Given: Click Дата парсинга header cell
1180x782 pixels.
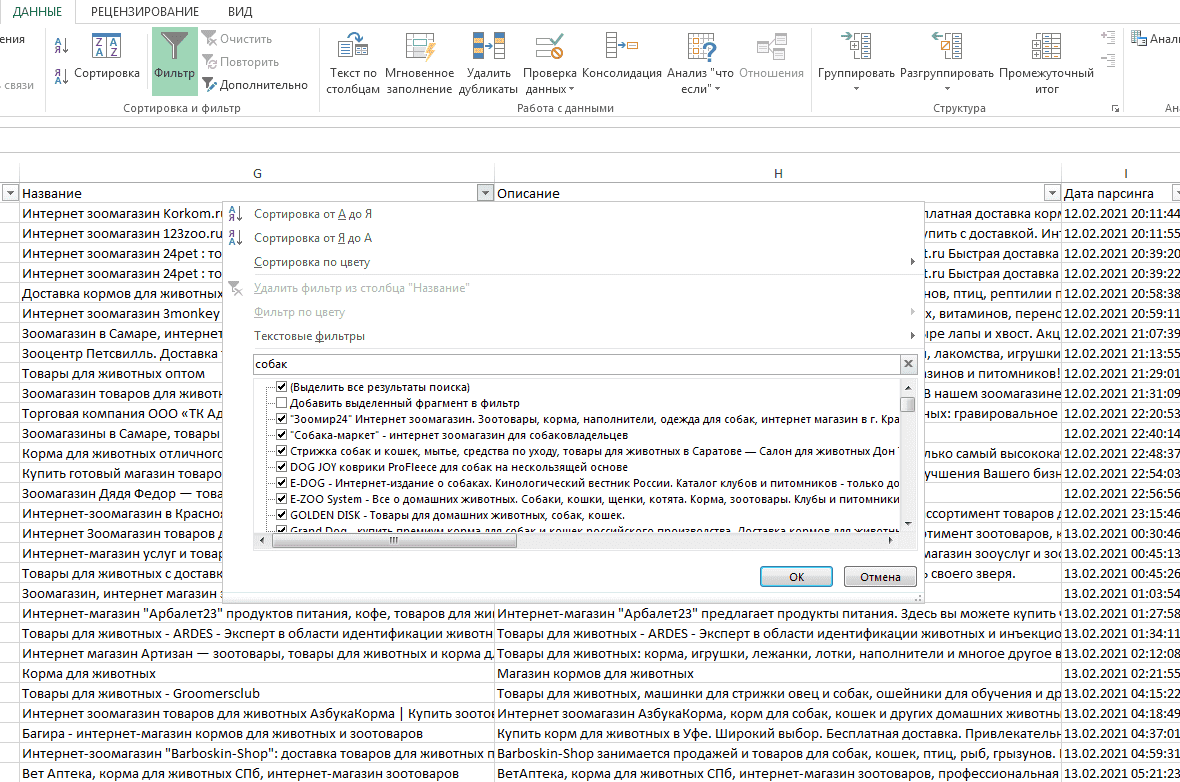Looking at the screenshot, I should pyautogui.click(x=1117, y=193).
